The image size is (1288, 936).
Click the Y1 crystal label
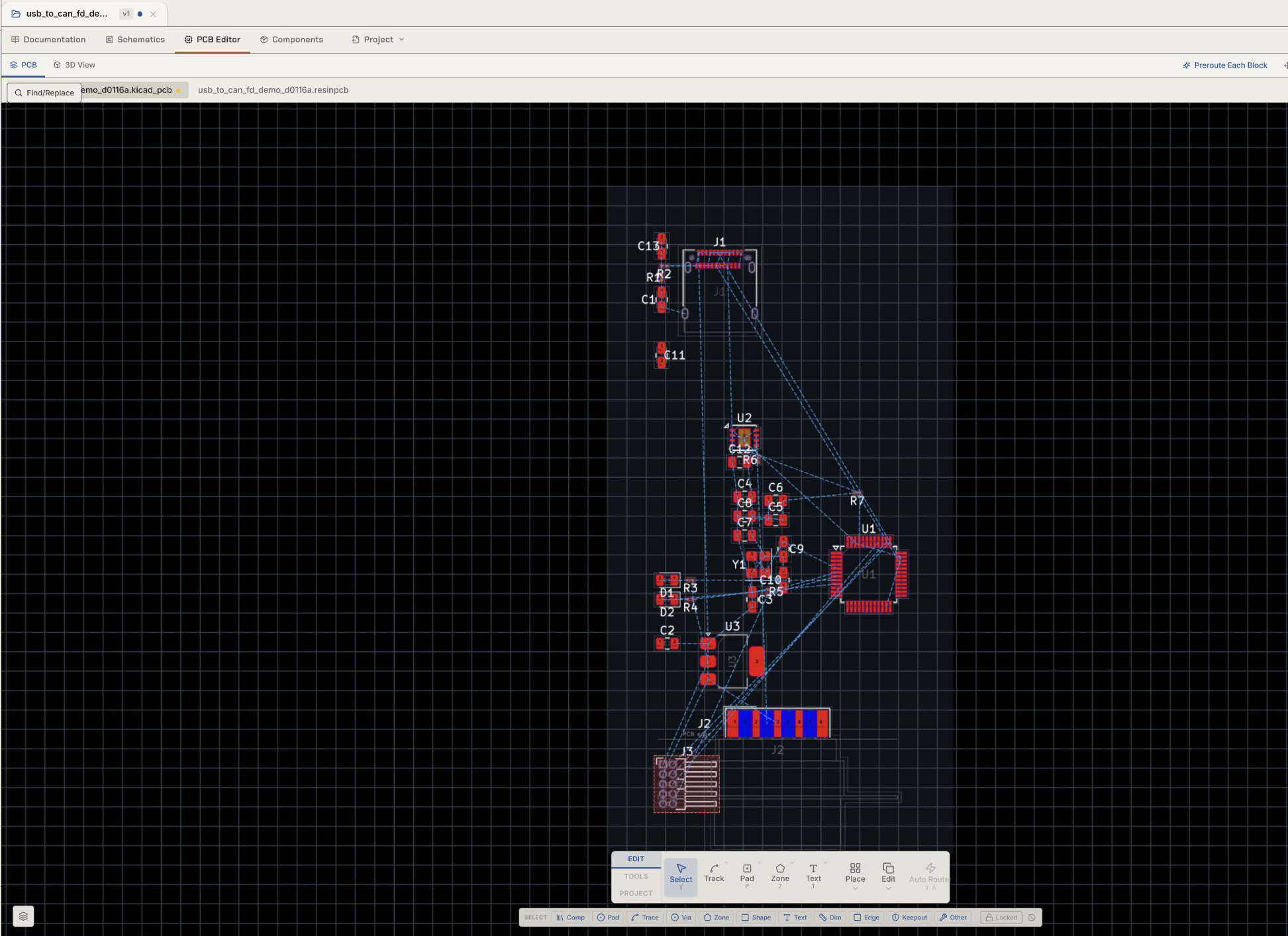click(x=738, y=565)
